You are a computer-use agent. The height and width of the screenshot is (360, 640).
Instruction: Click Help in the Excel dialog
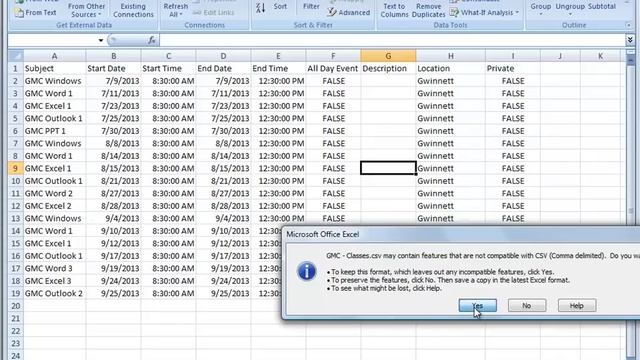(577, 305)
